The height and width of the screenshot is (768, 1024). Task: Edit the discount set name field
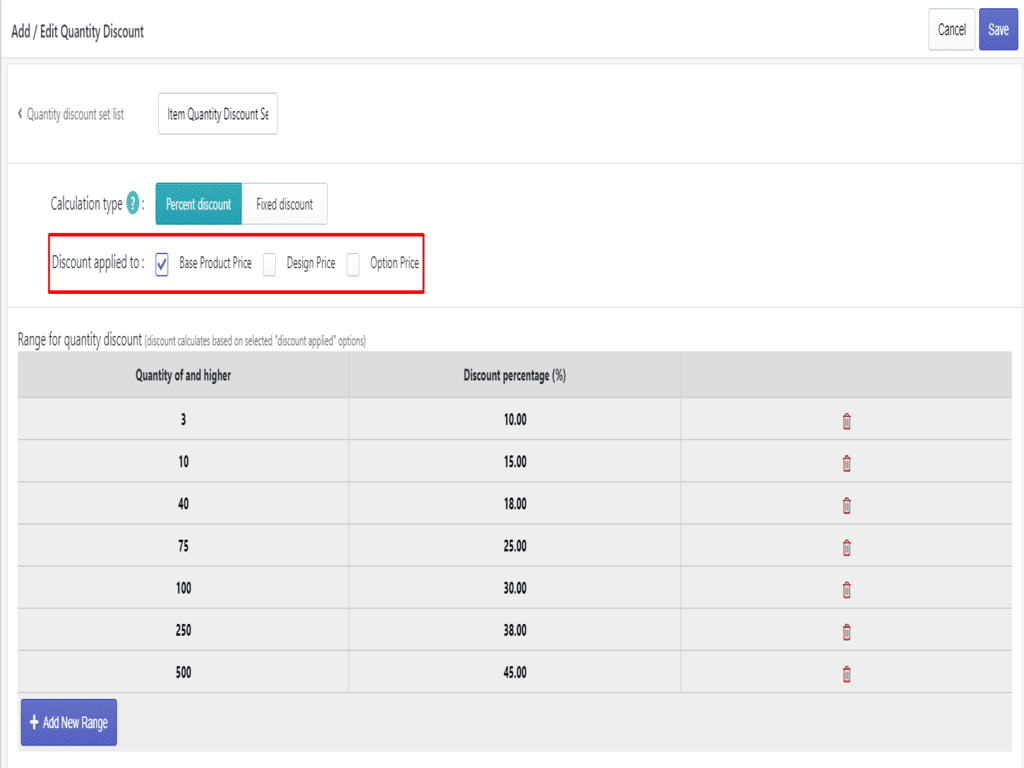(x=217, y=115)
